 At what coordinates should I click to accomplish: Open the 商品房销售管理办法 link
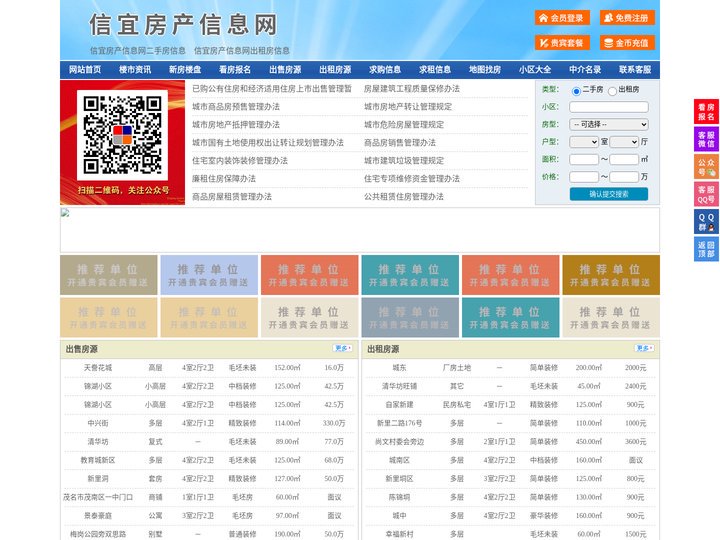tap(400, 142)
